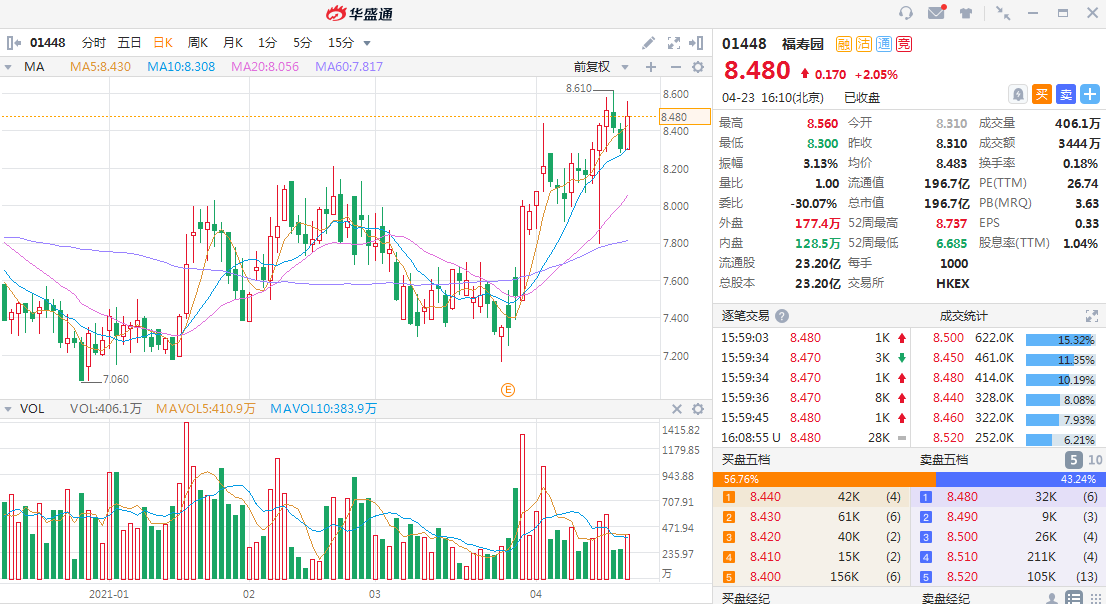Show broker queue person view
The height and width of the screenshot is (604, 1106).
click(x=1051, y=598)
